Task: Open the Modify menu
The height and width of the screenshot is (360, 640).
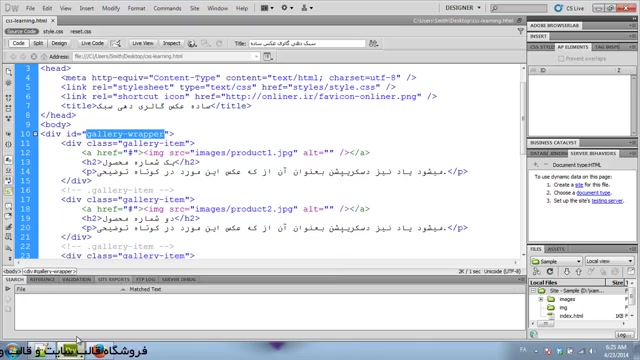Action: click(111, 8)
